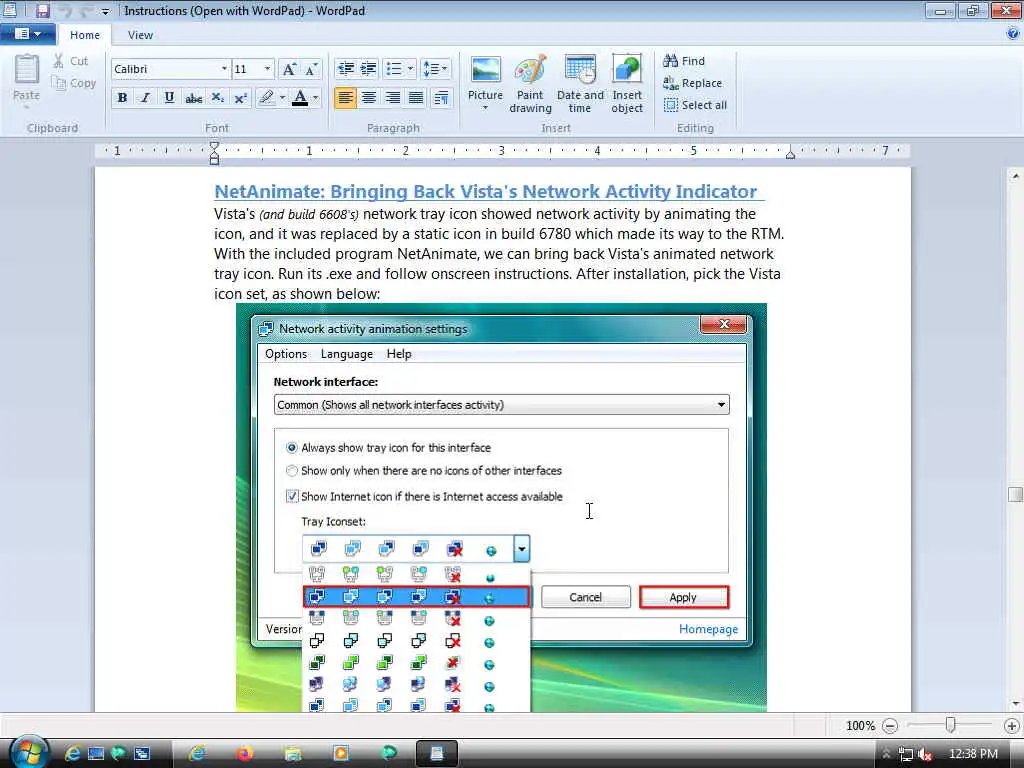Open the font size 11 dropdown

267,69
